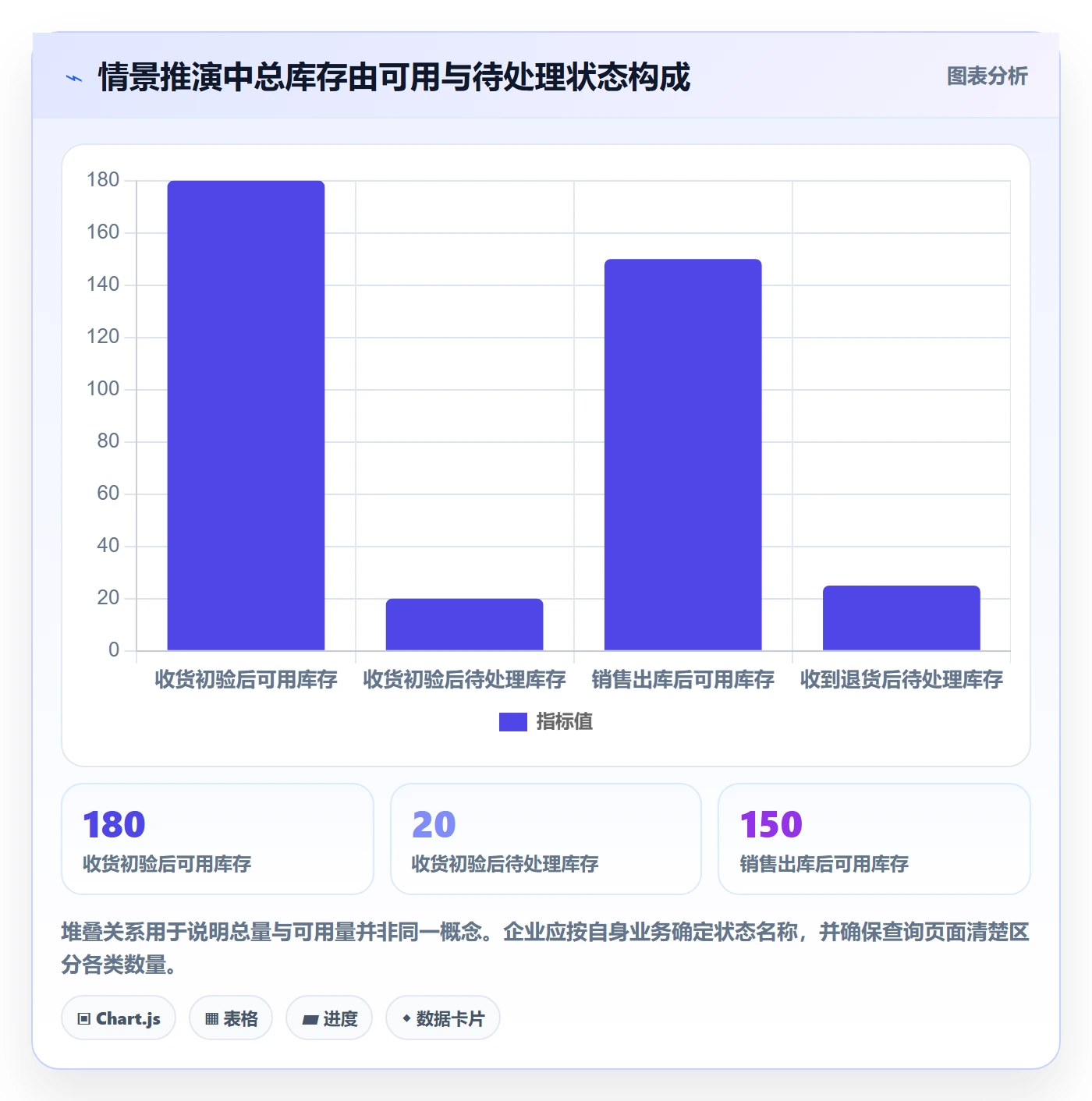This screenshot has height=1101, width=1092.
Task: Select the 表格 tag chip
Action: 231,1018
